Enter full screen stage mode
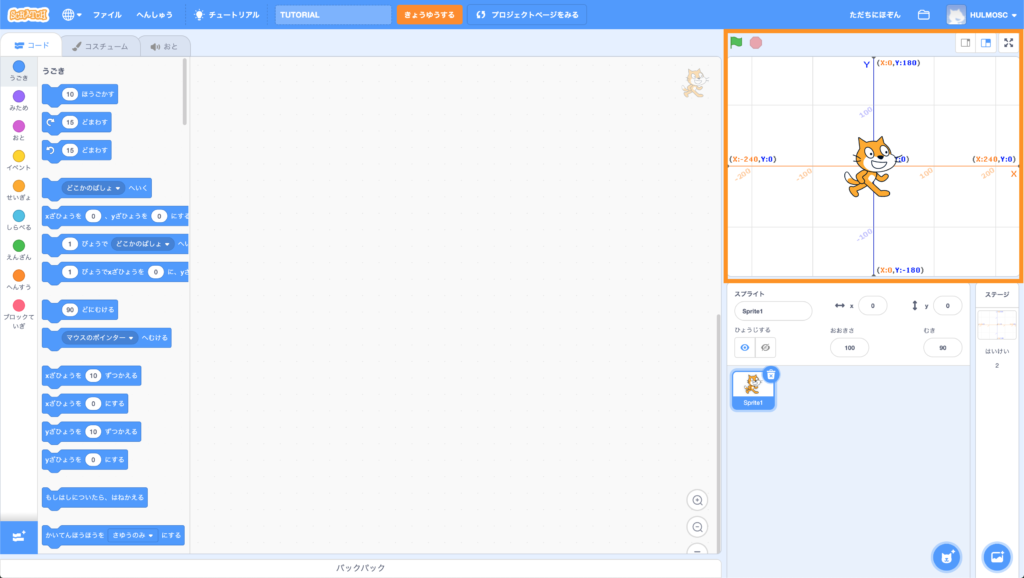The image size is (1024, 578). (1008, 43)
